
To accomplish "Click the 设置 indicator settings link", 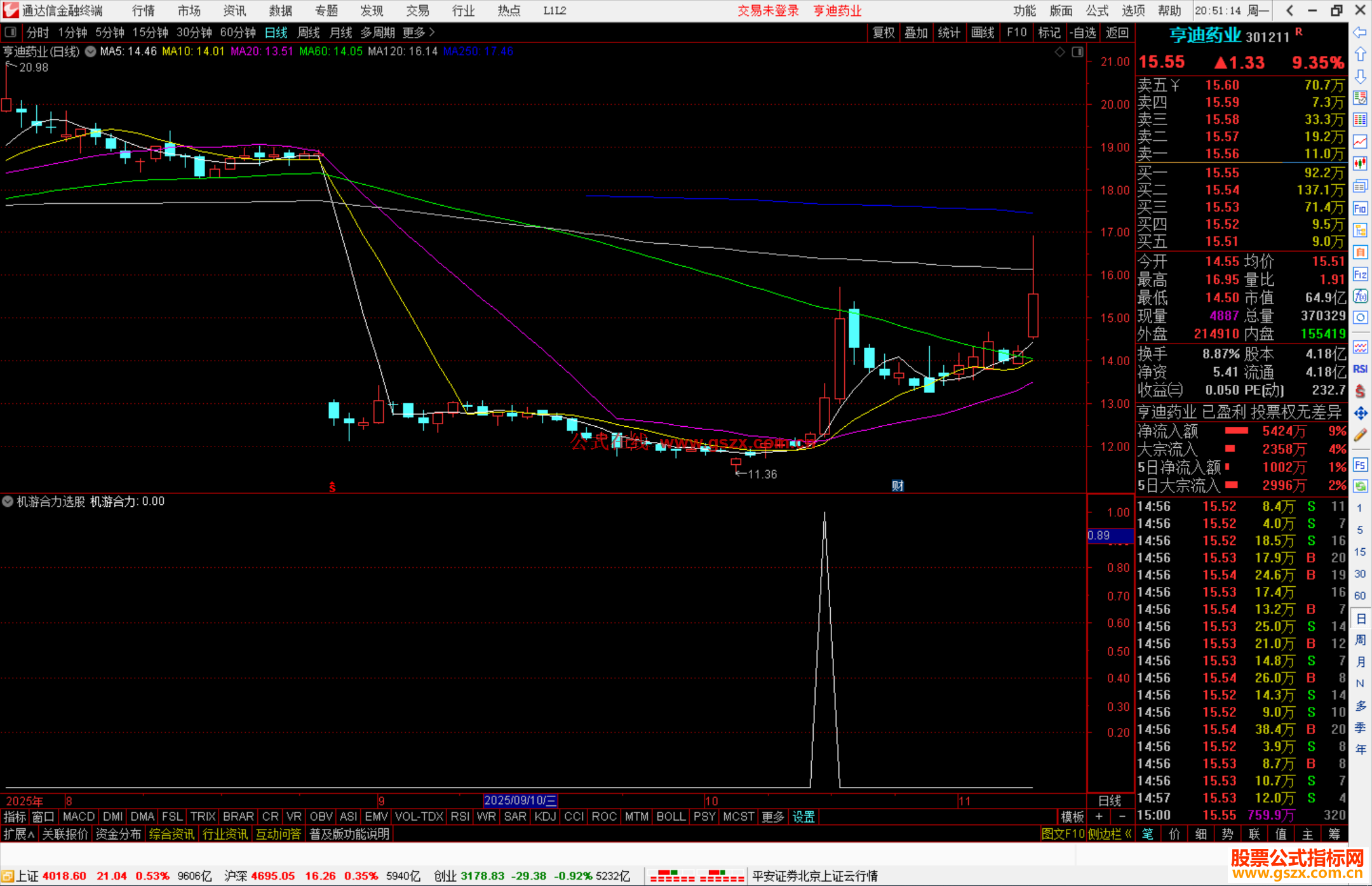I will pos(804,817).
